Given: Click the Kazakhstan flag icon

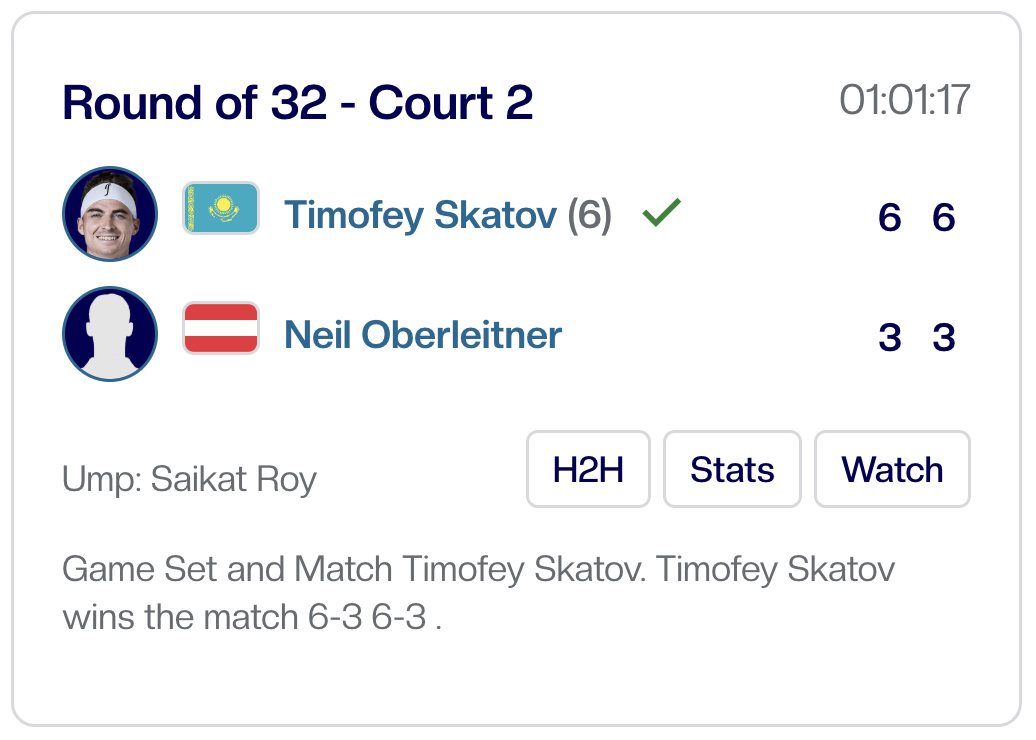Looking at the screenshot, I should pos(221,209).
